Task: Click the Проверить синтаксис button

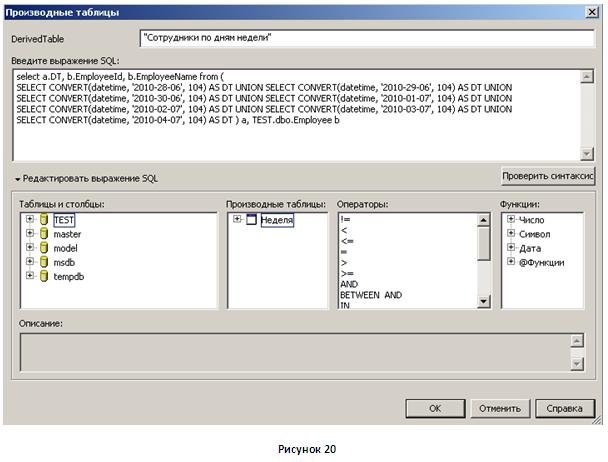Action: pos(548,176)
